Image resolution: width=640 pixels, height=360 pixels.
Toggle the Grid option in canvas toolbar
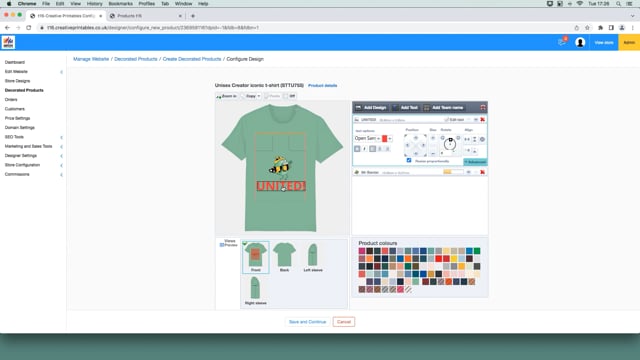coord(290,96)
